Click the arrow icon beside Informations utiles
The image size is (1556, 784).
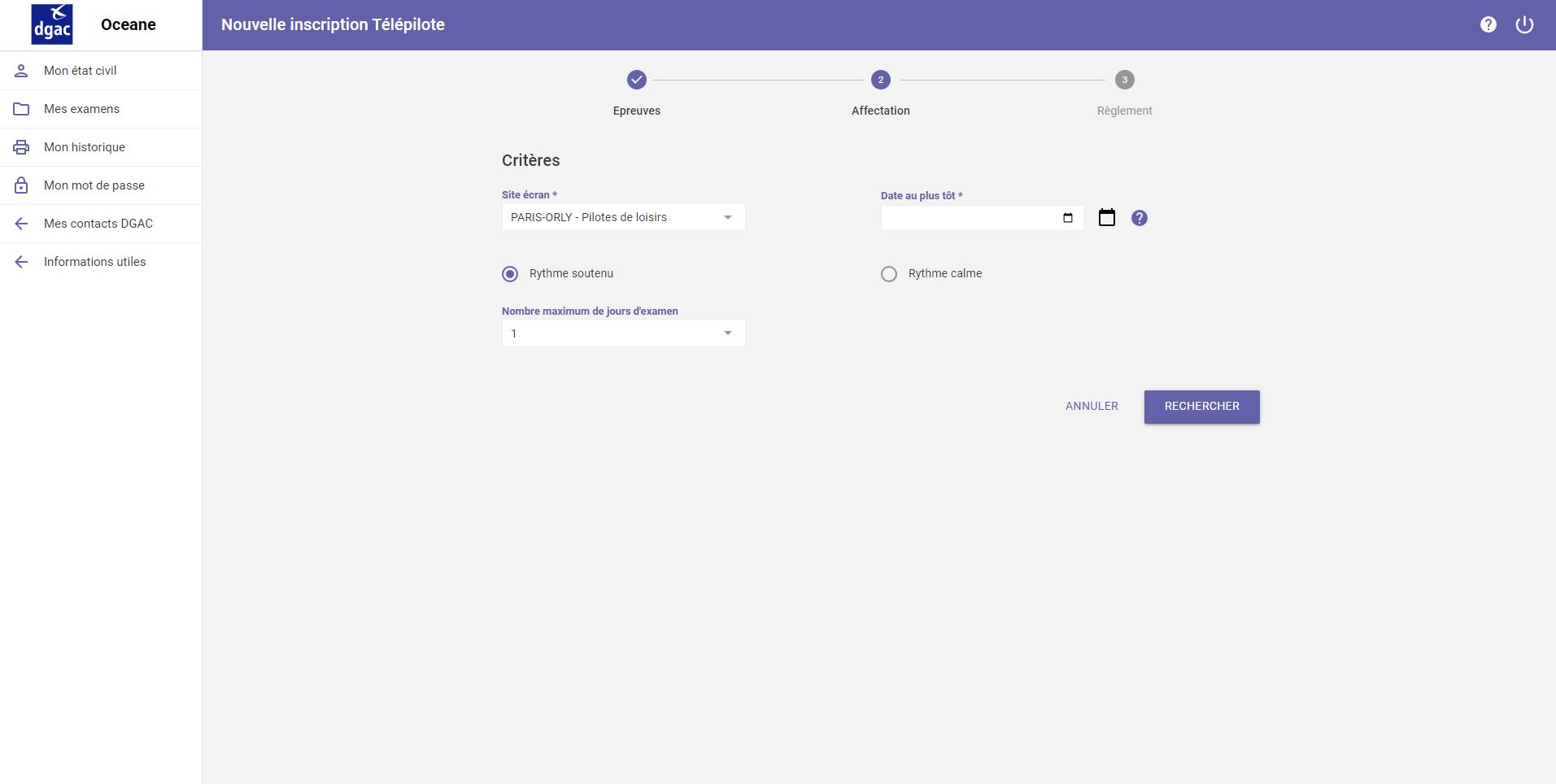click(21, 262)
